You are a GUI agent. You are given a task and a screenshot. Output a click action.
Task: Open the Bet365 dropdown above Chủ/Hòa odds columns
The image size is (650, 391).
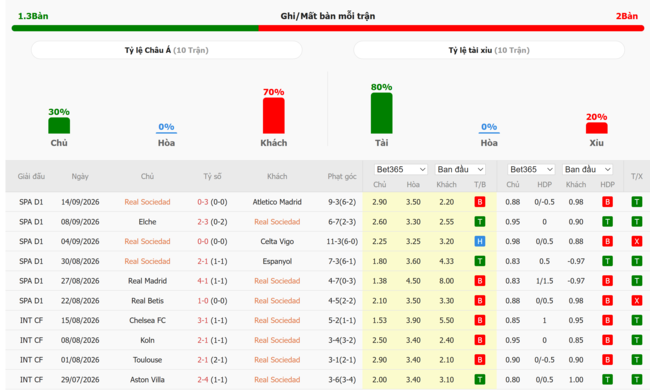point(401,169)
